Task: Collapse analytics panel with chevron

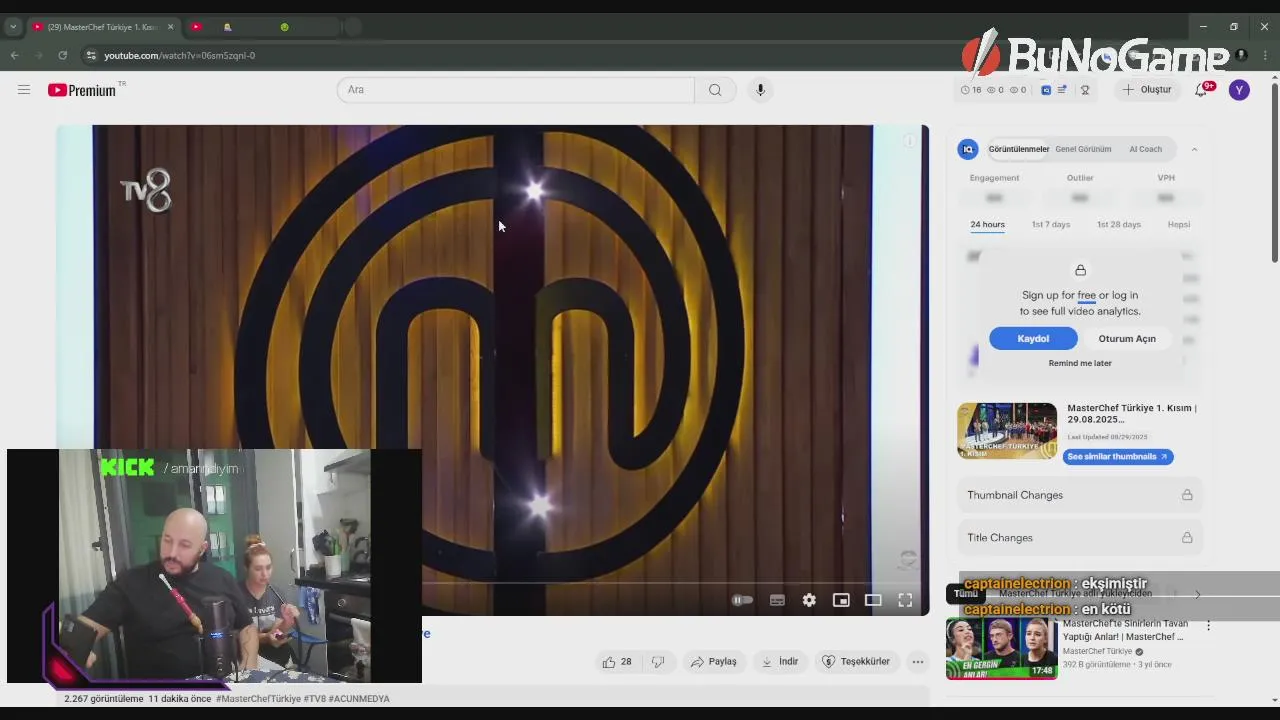Action: [1194, 149]
